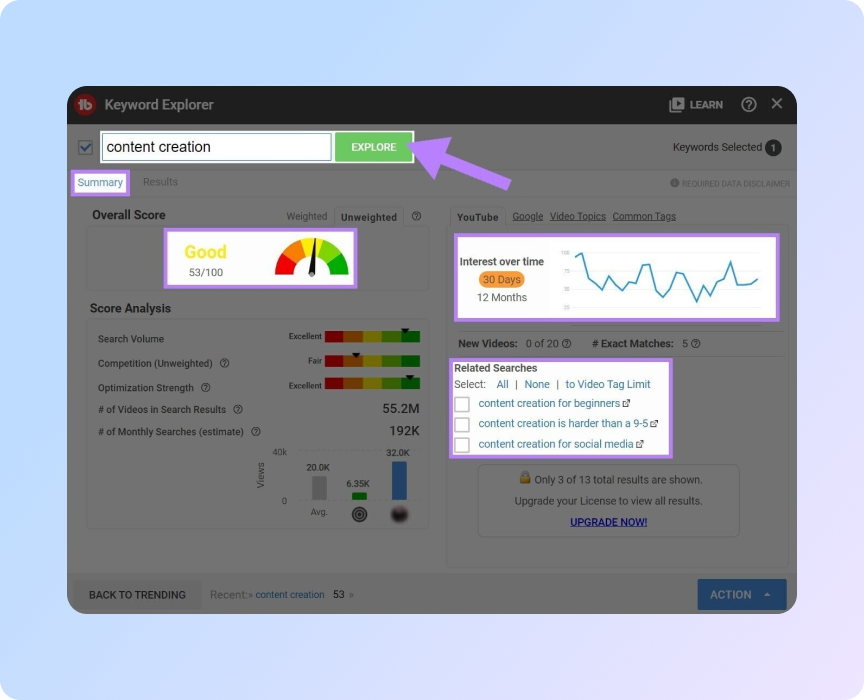The image size is (864, 700).
Task: Open help icon next to Competition (Unweighted)
Action: [224, 364]
